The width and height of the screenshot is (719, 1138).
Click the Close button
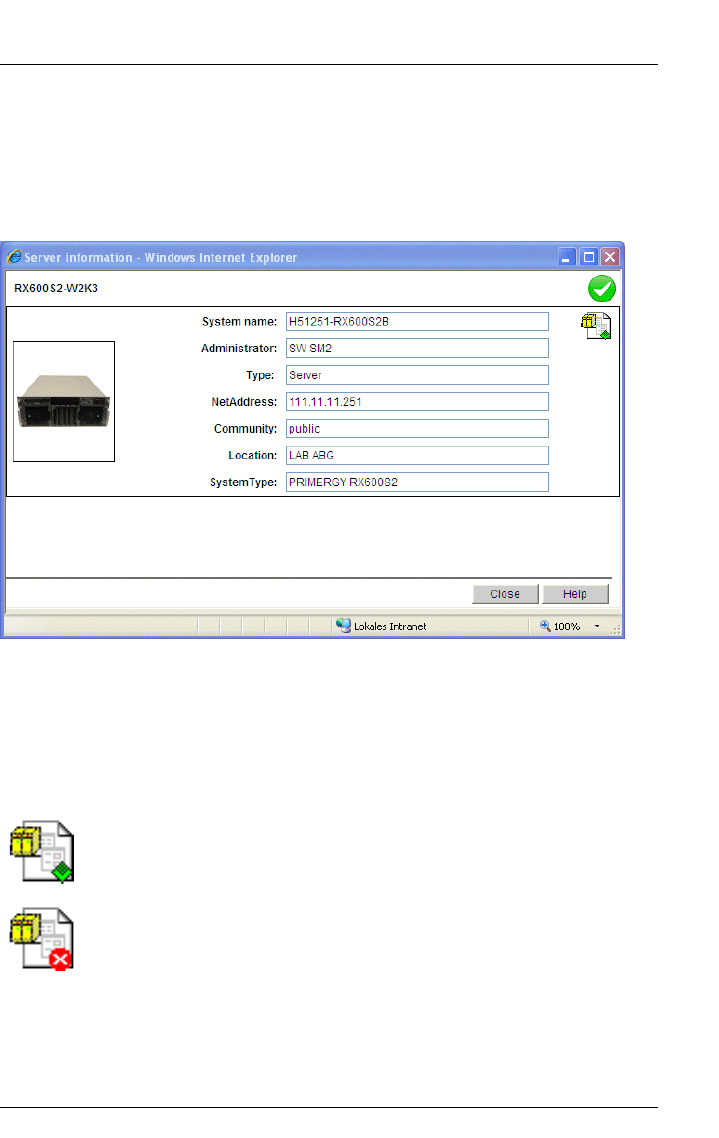coord(505,594)
